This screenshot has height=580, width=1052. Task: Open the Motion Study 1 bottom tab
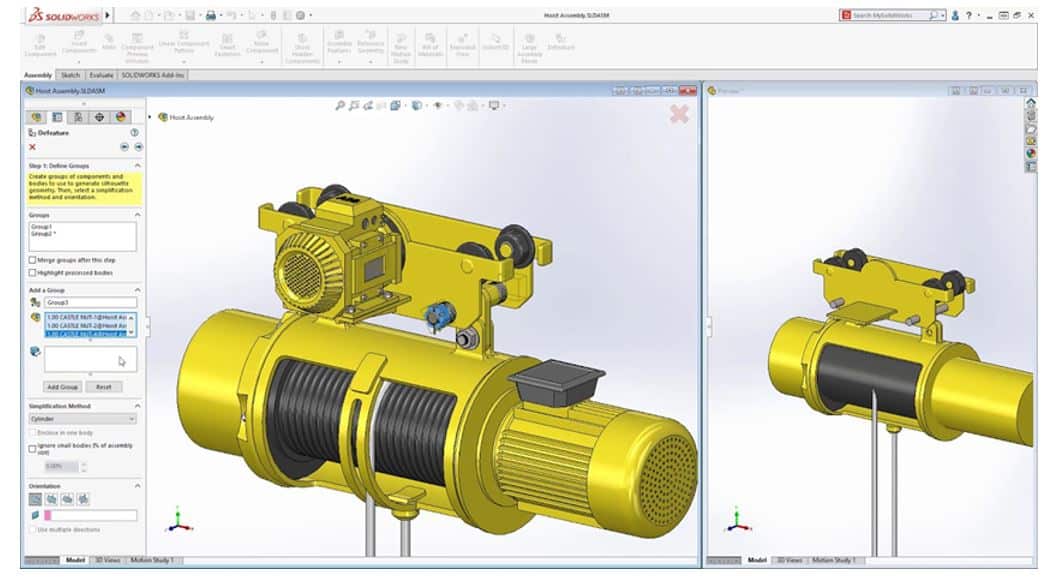(x=151, y=560)
